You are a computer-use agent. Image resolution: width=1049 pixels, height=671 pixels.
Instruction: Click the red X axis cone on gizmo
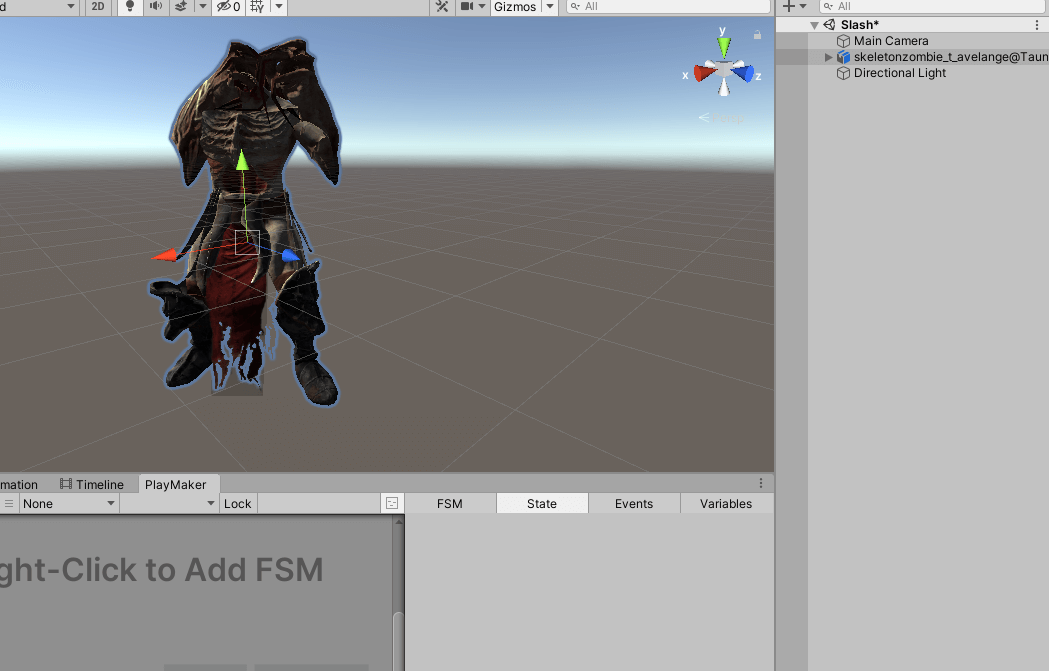click(704, 72)
